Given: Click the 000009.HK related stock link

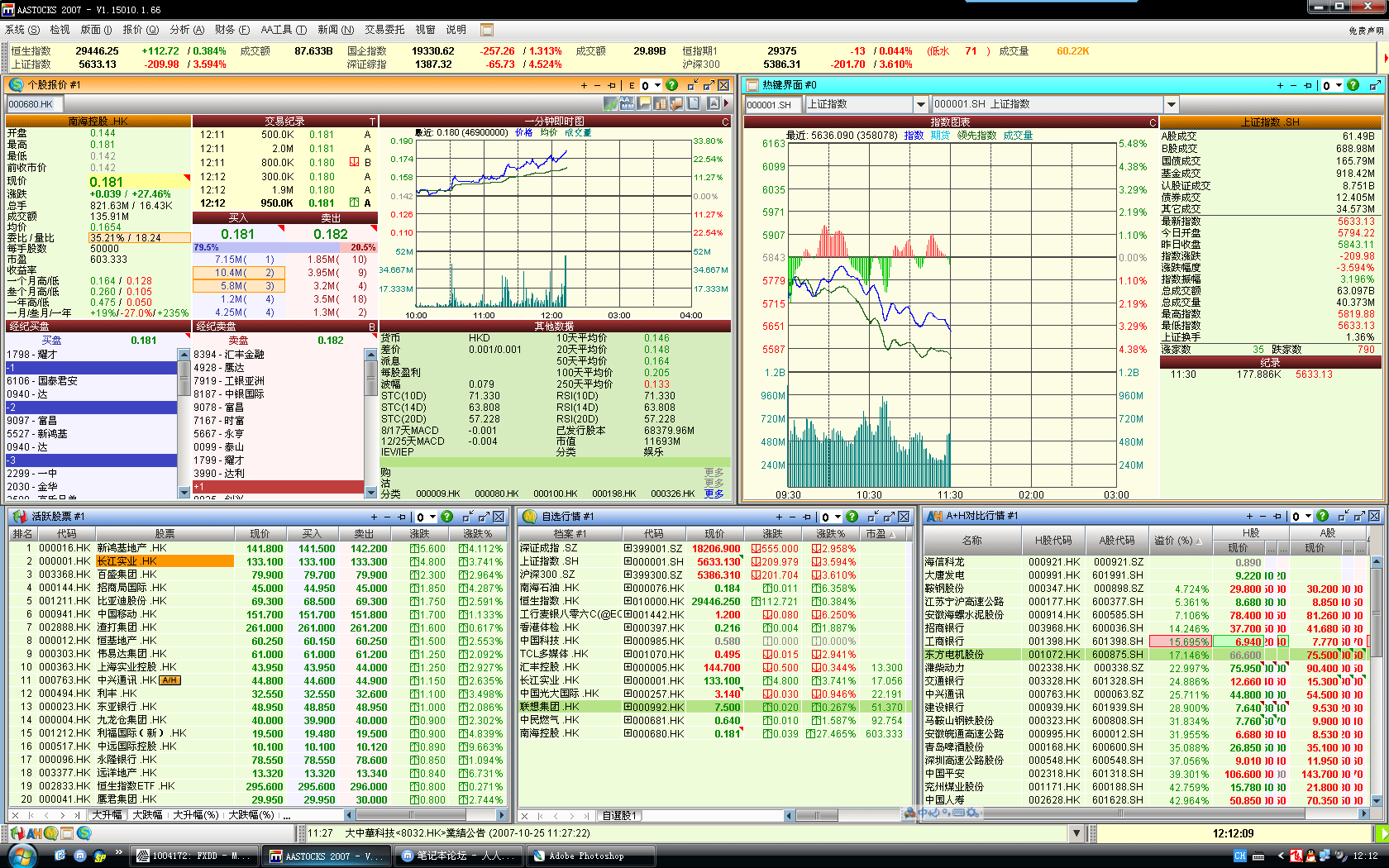Looking at the screenshot, I should tap(437, 494).
